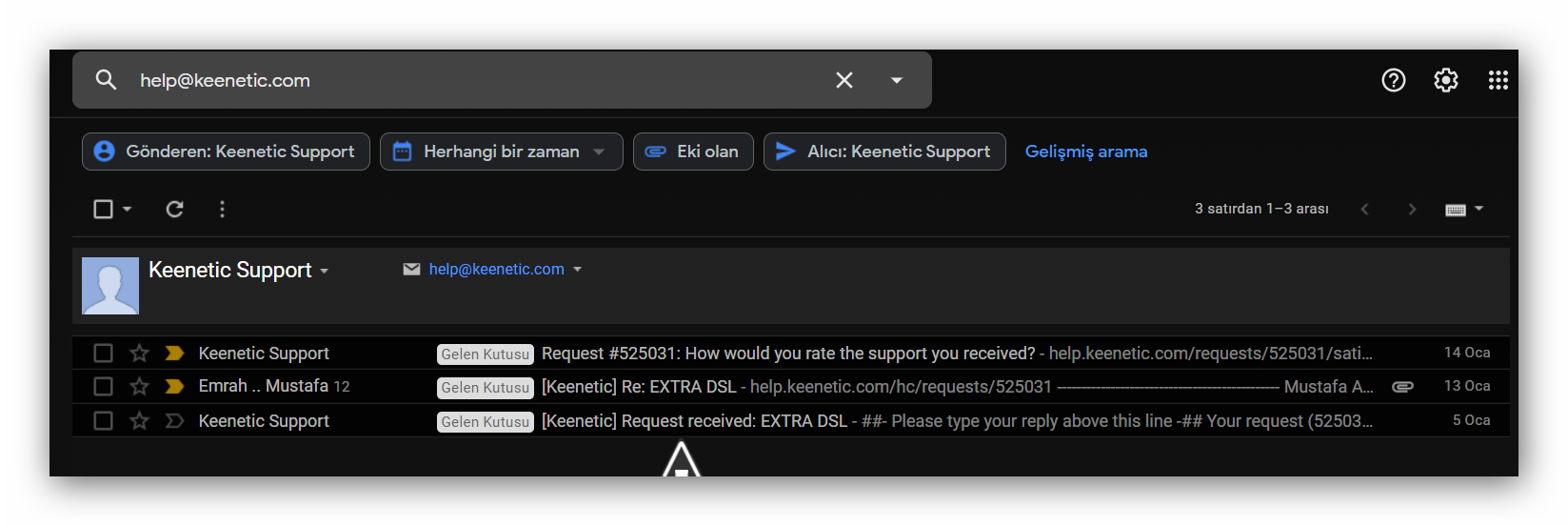
Task: Toggle importance marker on Re: EXTRA DSL email
Action: 174,387
